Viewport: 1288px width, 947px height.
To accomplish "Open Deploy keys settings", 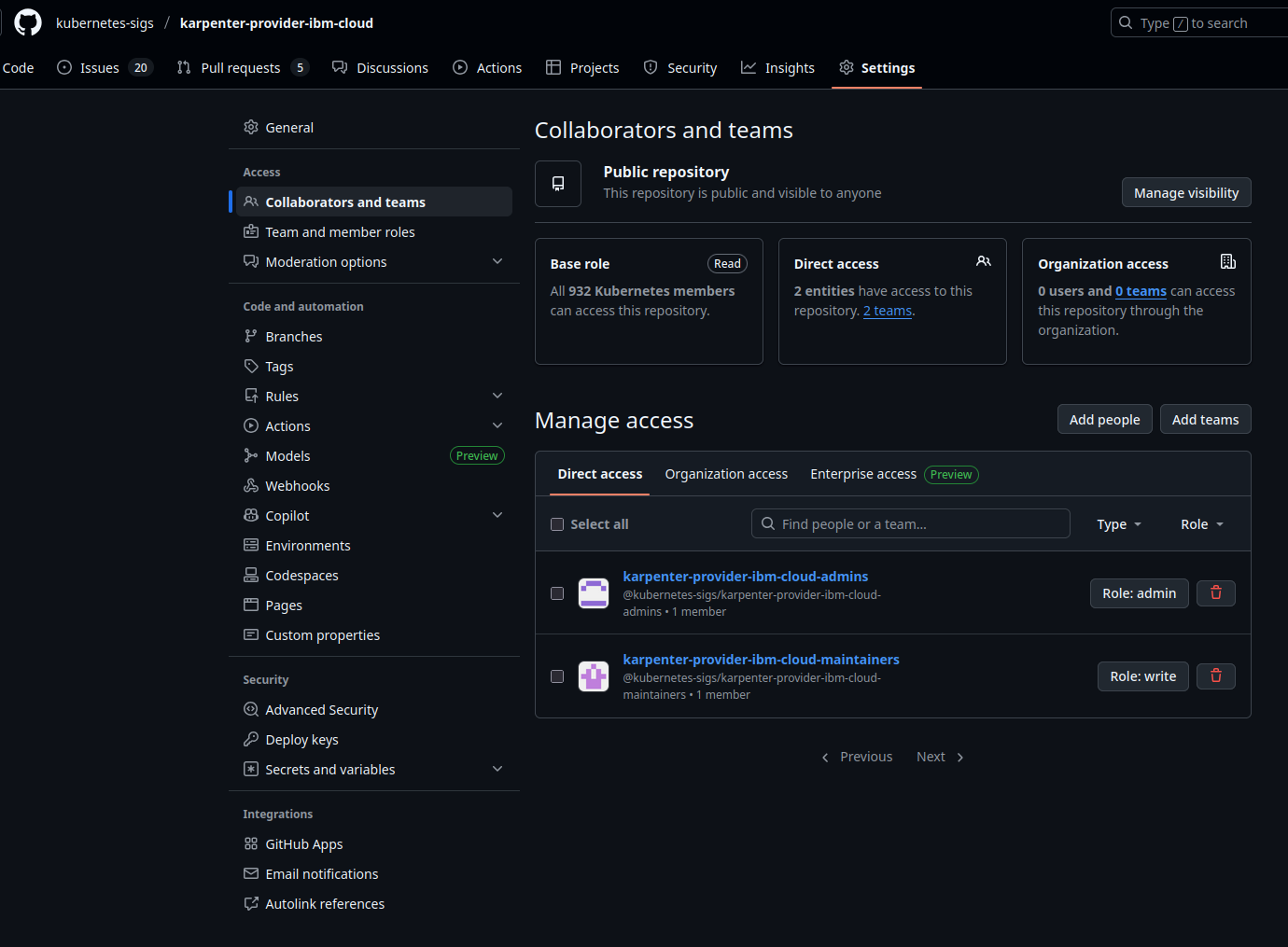I will click(301, 740).
